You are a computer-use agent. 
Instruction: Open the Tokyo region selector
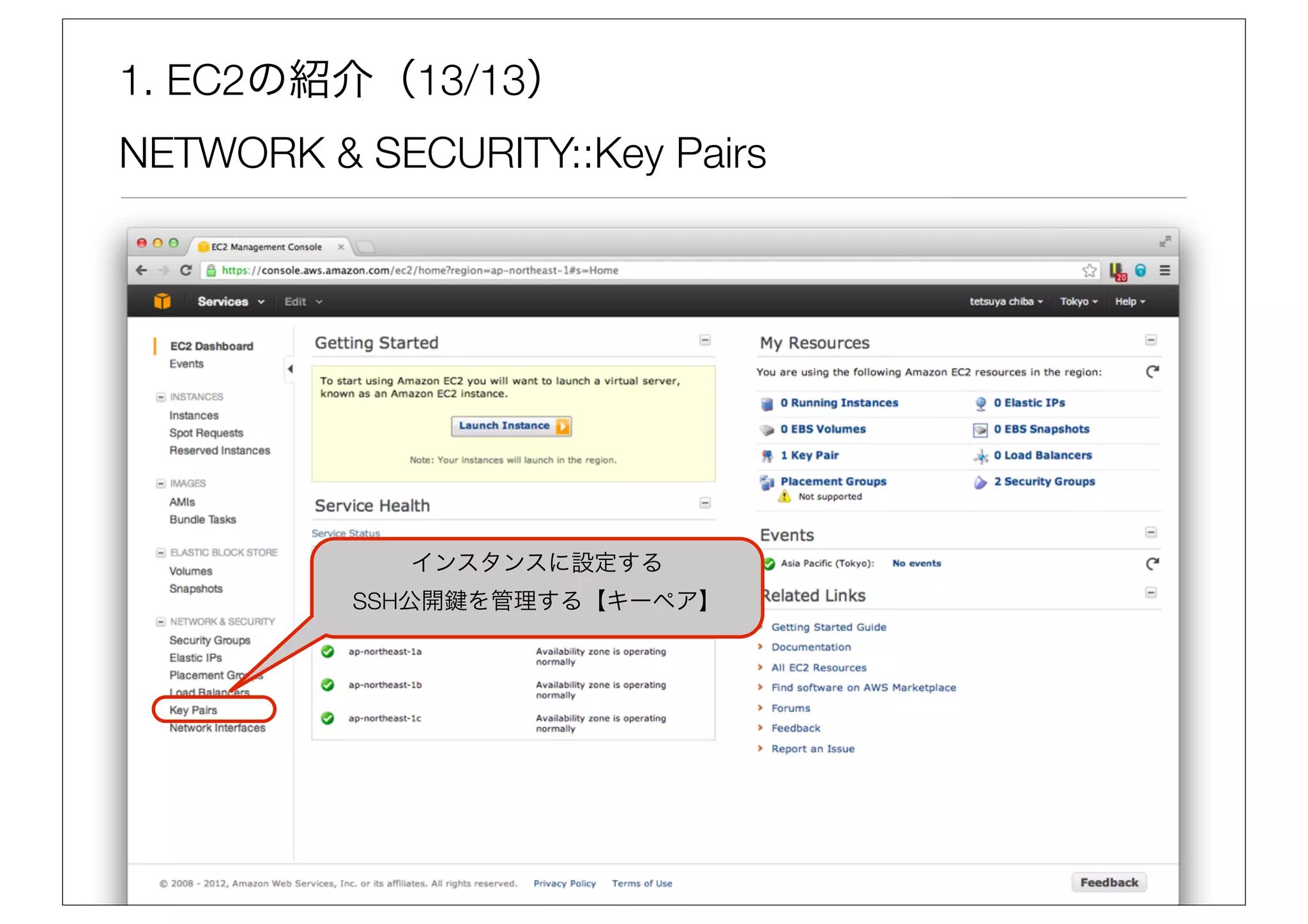click(x=1079, y=301)
